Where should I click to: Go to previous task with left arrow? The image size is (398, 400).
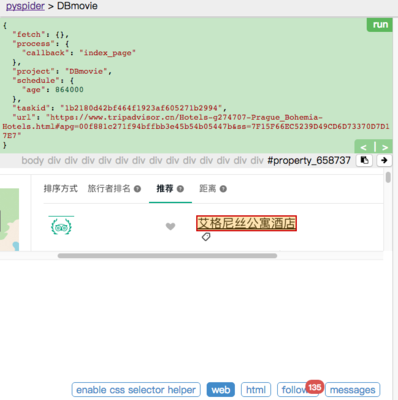tap(364, 147)
